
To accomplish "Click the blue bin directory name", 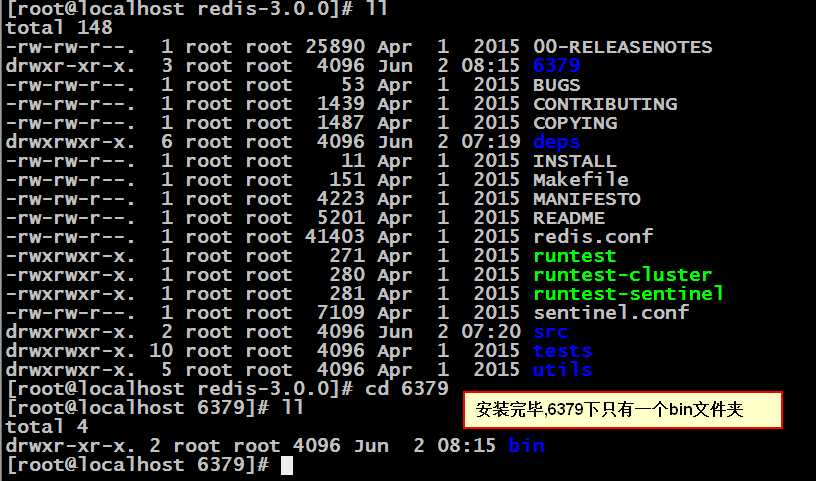I will 527,446.
